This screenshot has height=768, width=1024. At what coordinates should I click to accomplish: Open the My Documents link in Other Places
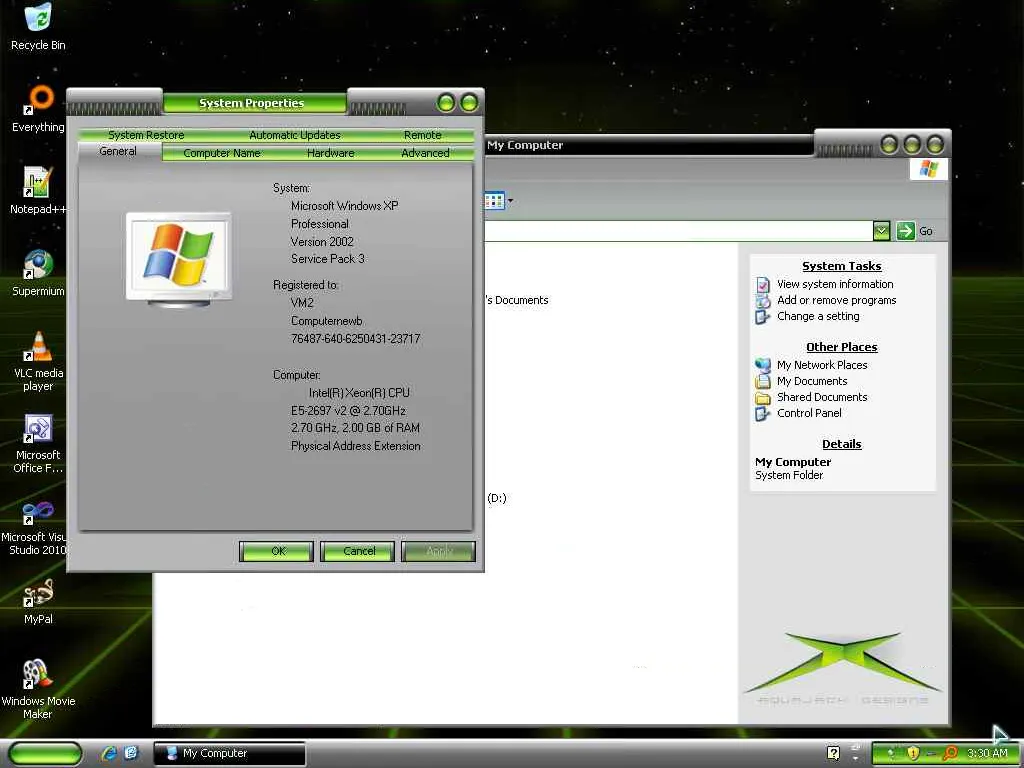coord(812,381)
